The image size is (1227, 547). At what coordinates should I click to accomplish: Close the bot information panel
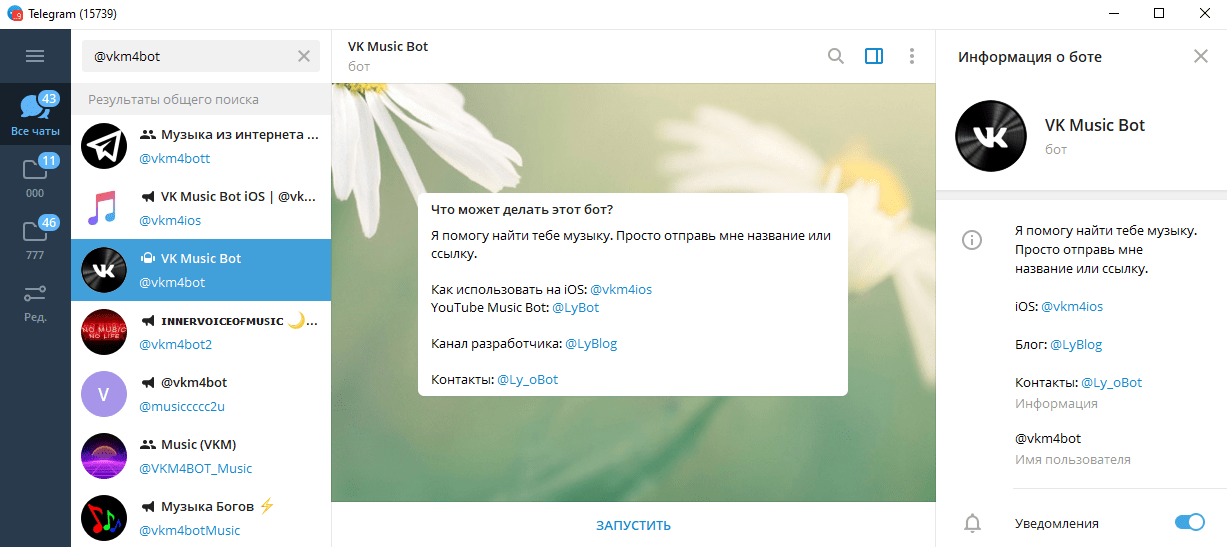pyautogui.click(x=1201, y=57)
